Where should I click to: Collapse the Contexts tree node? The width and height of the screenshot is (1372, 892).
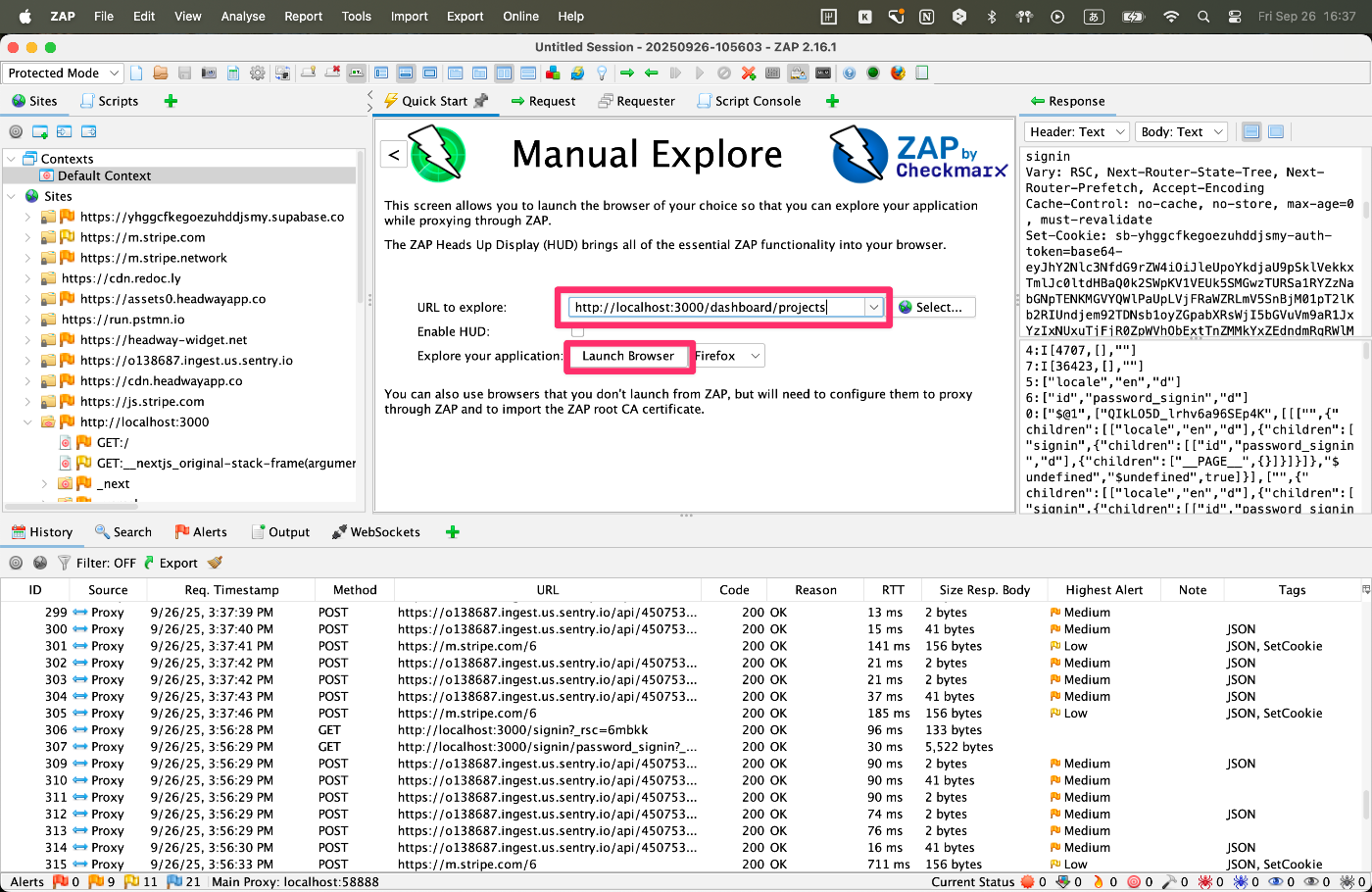click(x=11, y=159)
